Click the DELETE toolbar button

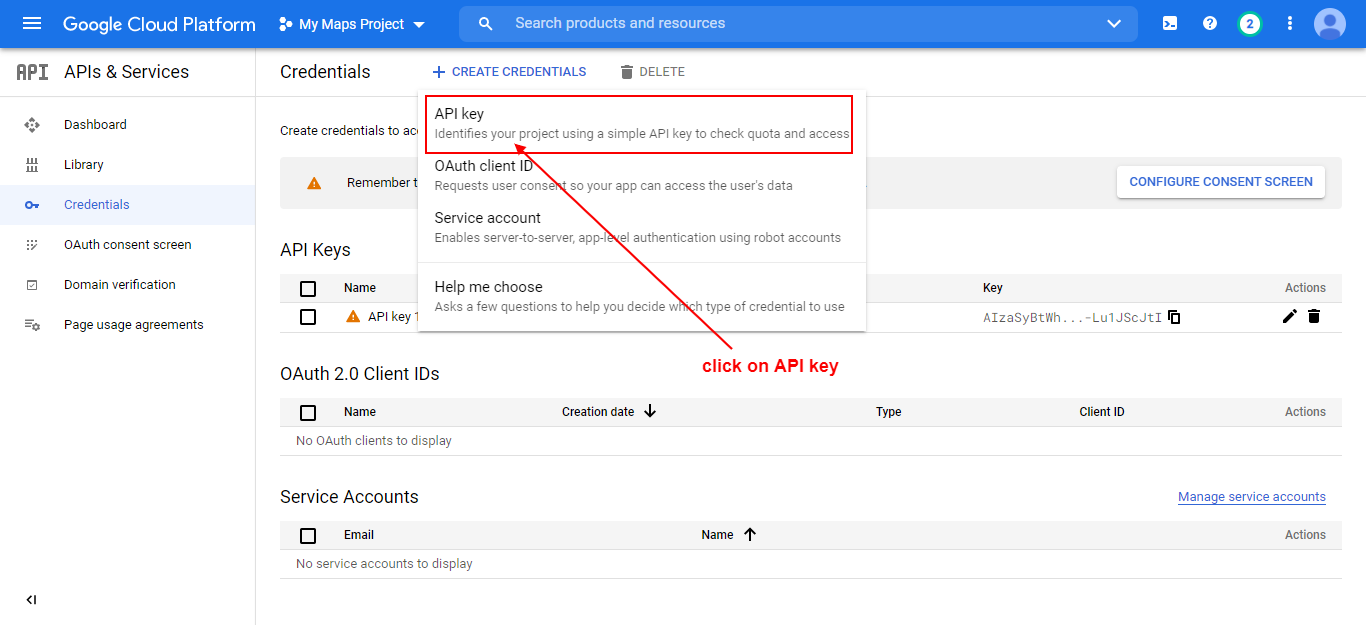(x=652, y=72)
